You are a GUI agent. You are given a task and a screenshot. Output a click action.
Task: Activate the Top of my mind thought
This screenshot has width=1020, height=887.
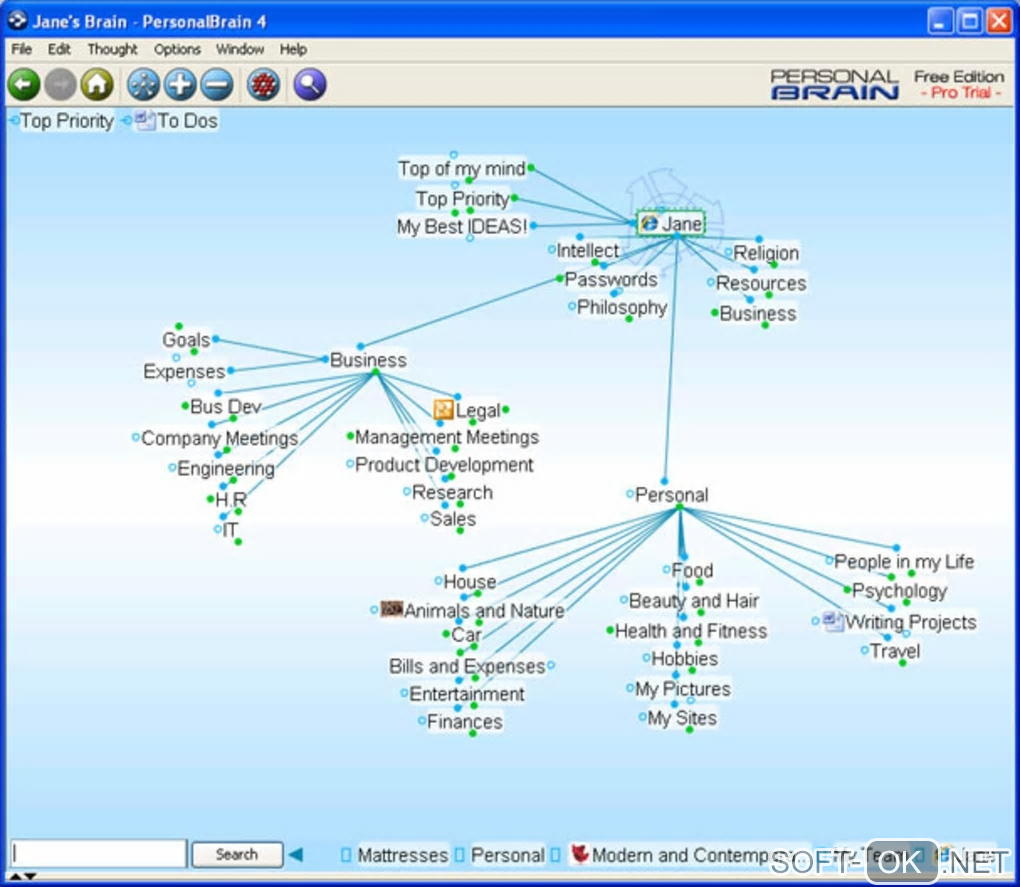click(x=462, y=169)
